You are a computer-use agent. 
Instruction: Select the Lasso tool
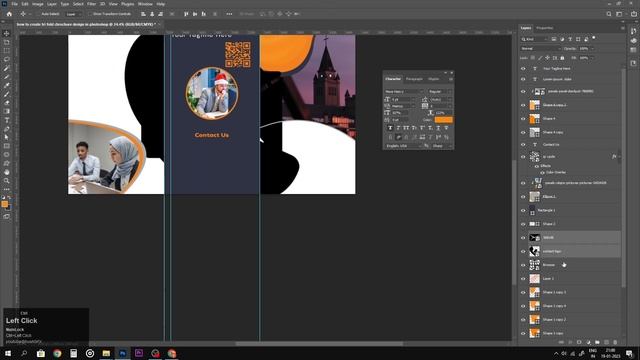[x=7, y=59]
